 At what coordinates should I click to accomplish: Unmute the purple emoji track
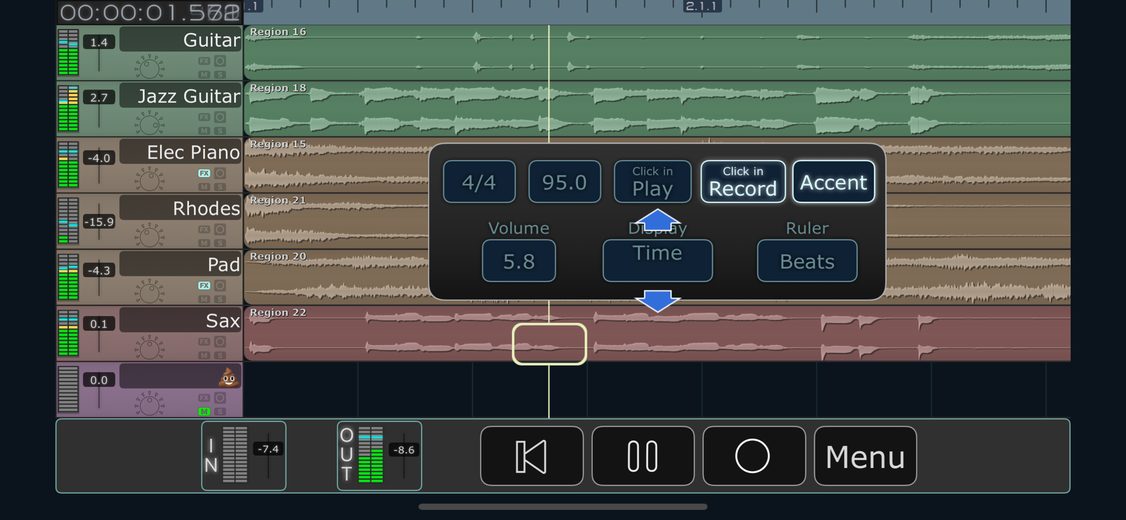204,411
